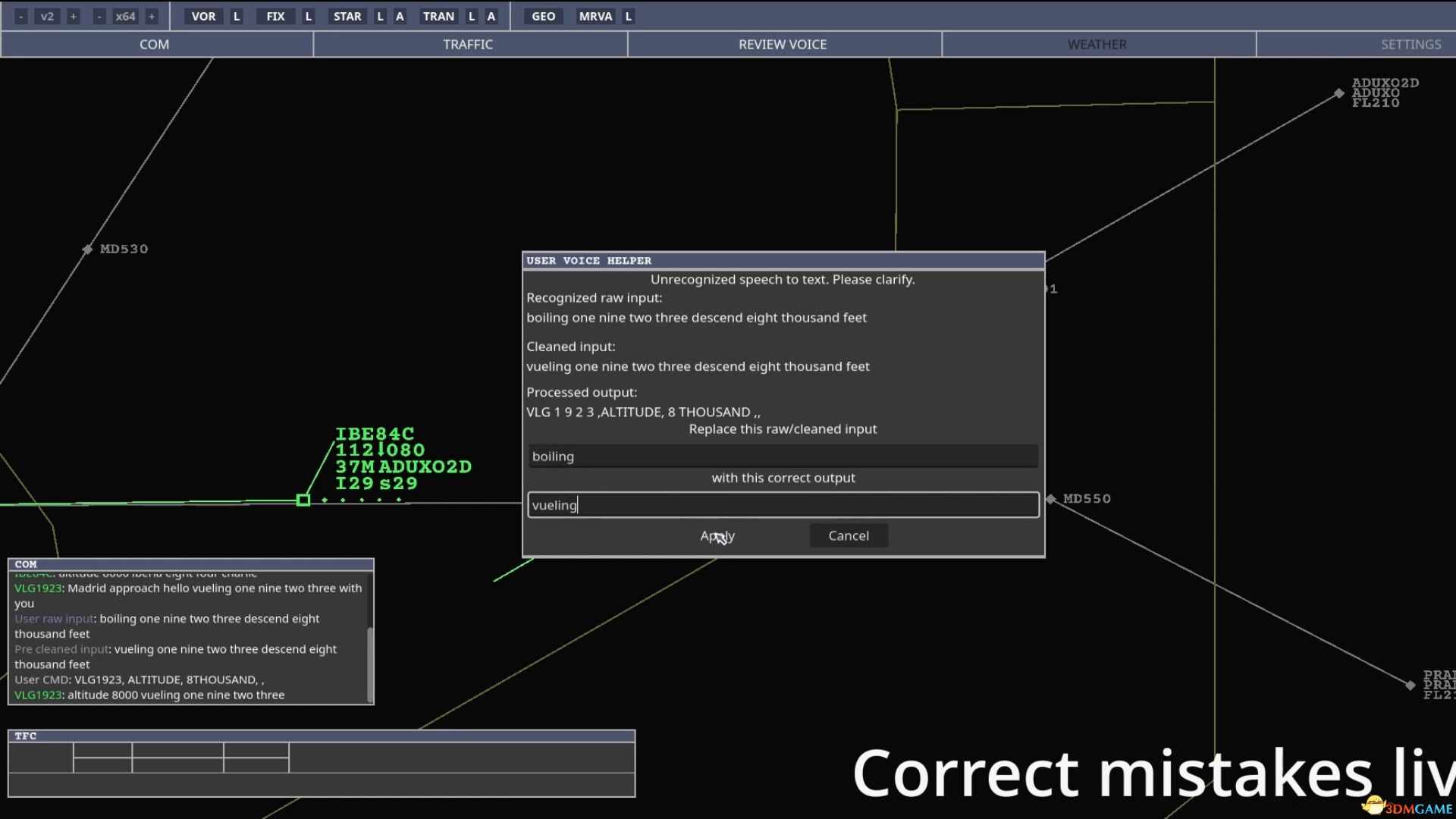
Task: Decrease the x64 speed with the minus button
Action: 99,15
